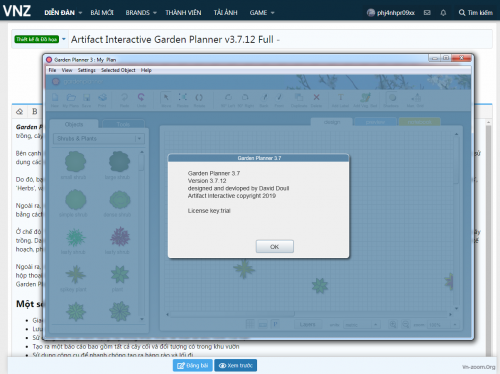Switch to the notebook tab
500x374 pixels.
pos(419,122)
